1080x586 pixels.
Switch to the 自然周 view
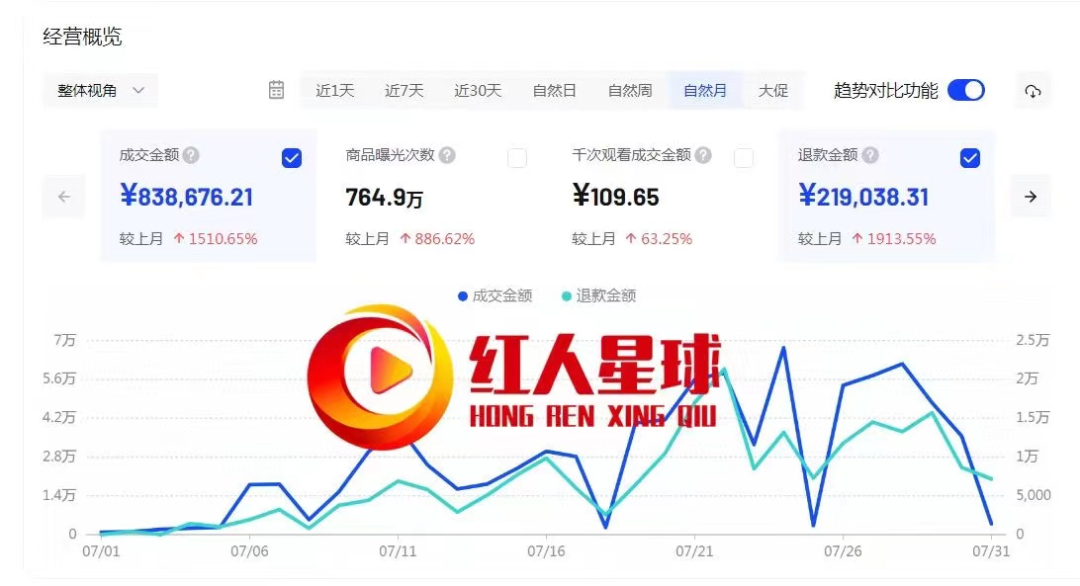(631, 90)
